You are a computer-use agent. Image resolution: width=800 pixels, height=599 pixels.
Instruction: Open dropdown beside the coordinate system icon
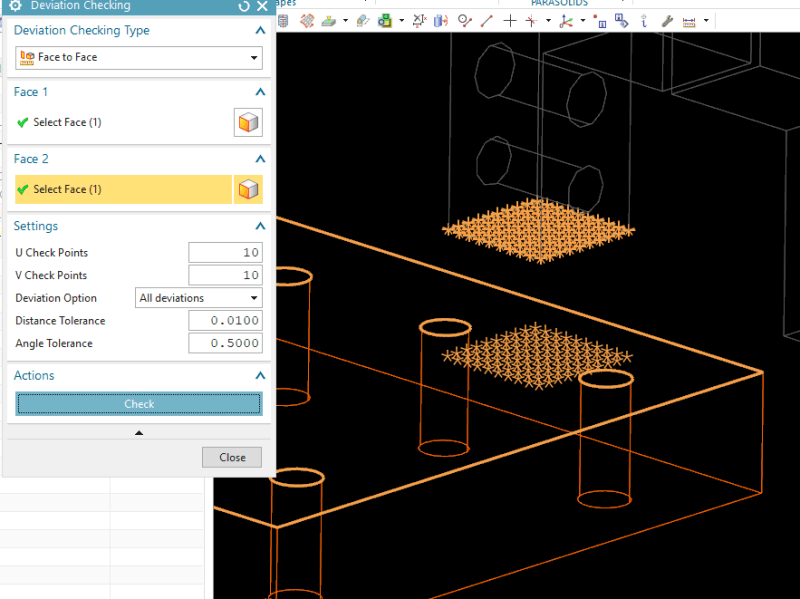pyautogui.click(x=583, y=21)
